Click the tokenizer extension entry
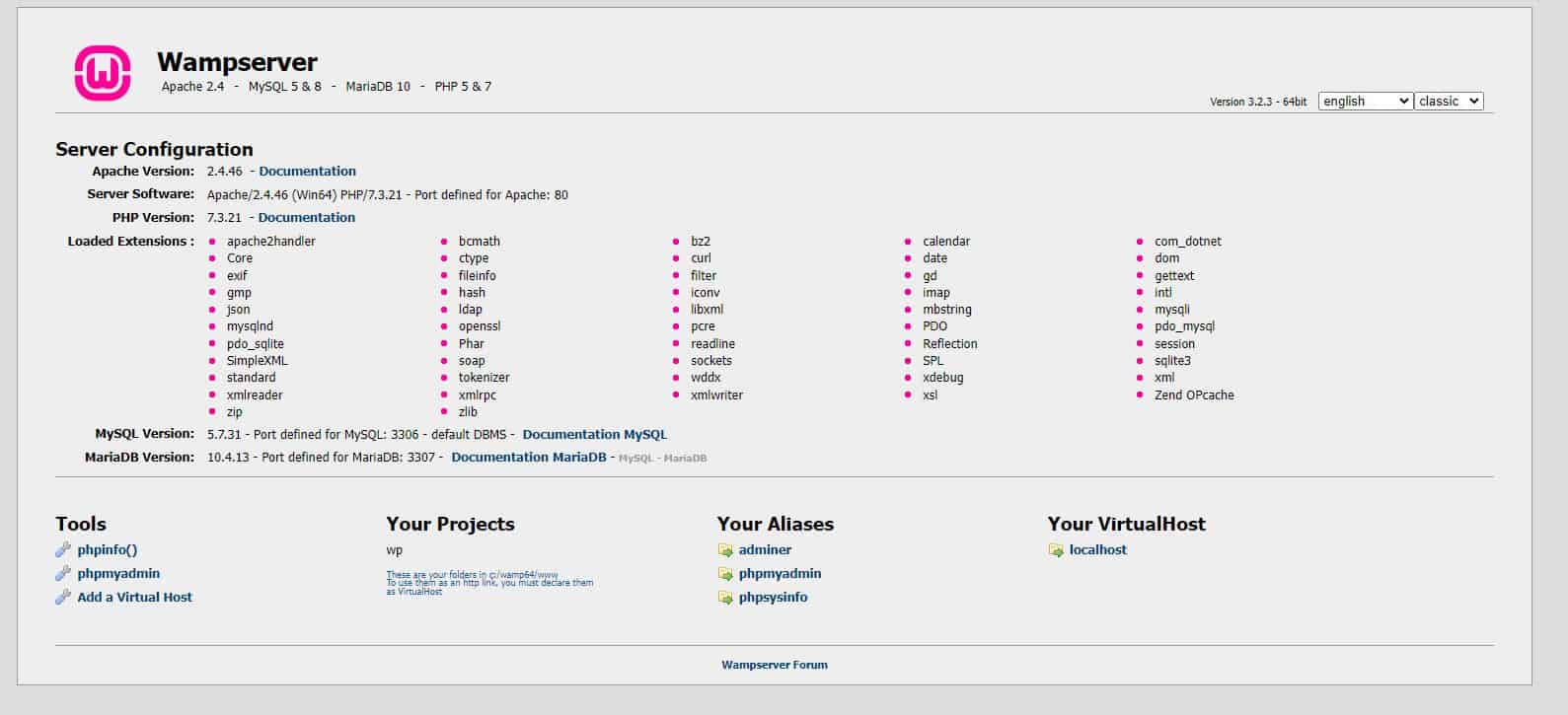Image resolution: width=1568 pixels, height=715 pixels. 485,378
